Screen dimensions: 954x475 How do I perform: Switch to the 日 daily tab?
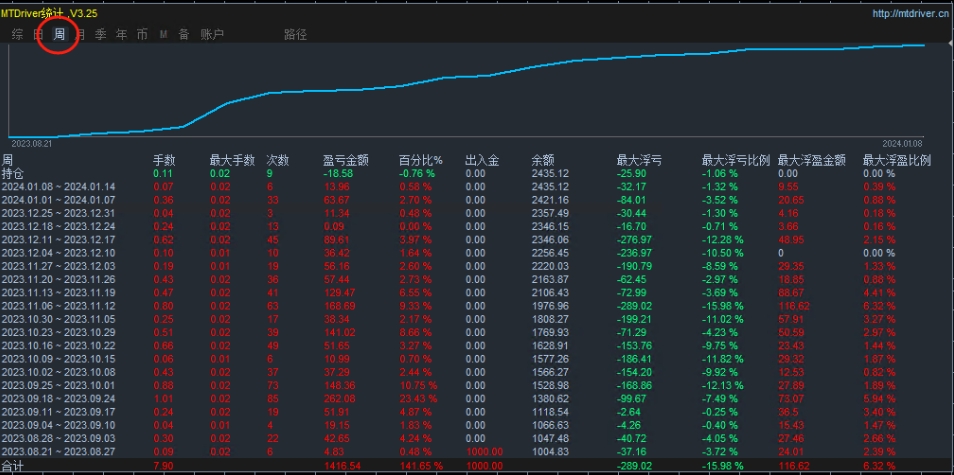[x=38, y=35]
